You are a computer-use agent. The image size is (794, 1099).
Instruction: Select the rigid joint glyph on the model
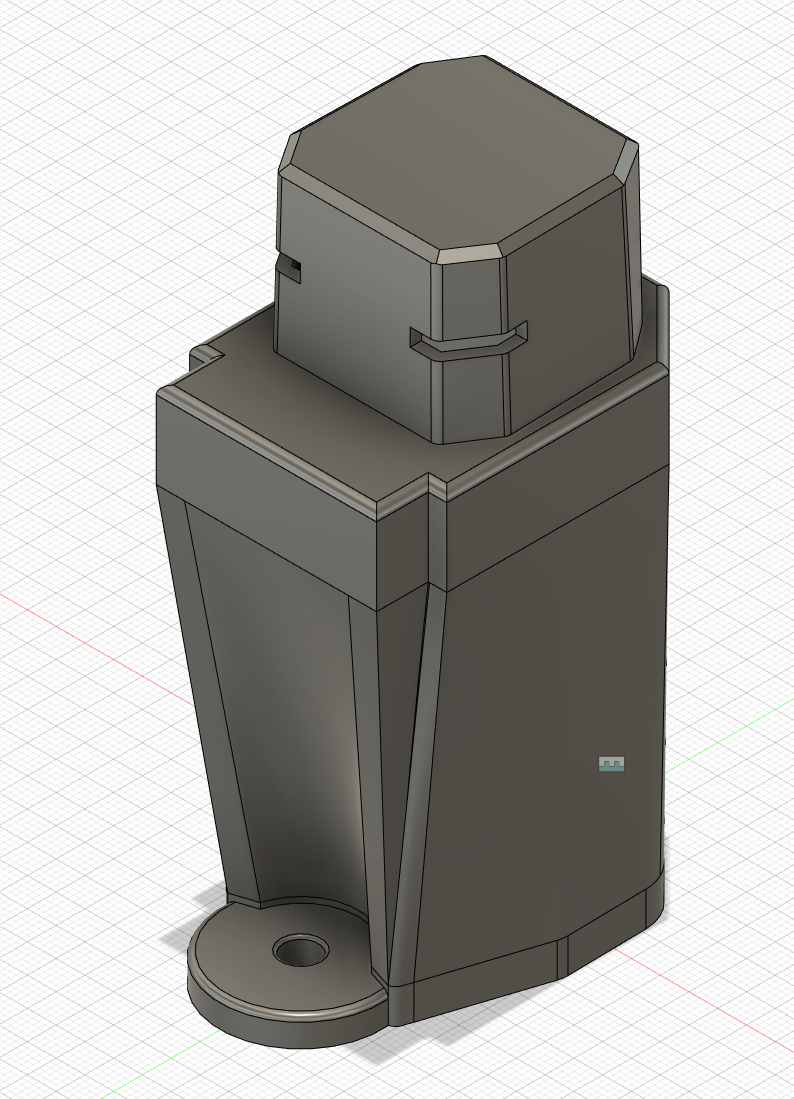coord(611,764)
